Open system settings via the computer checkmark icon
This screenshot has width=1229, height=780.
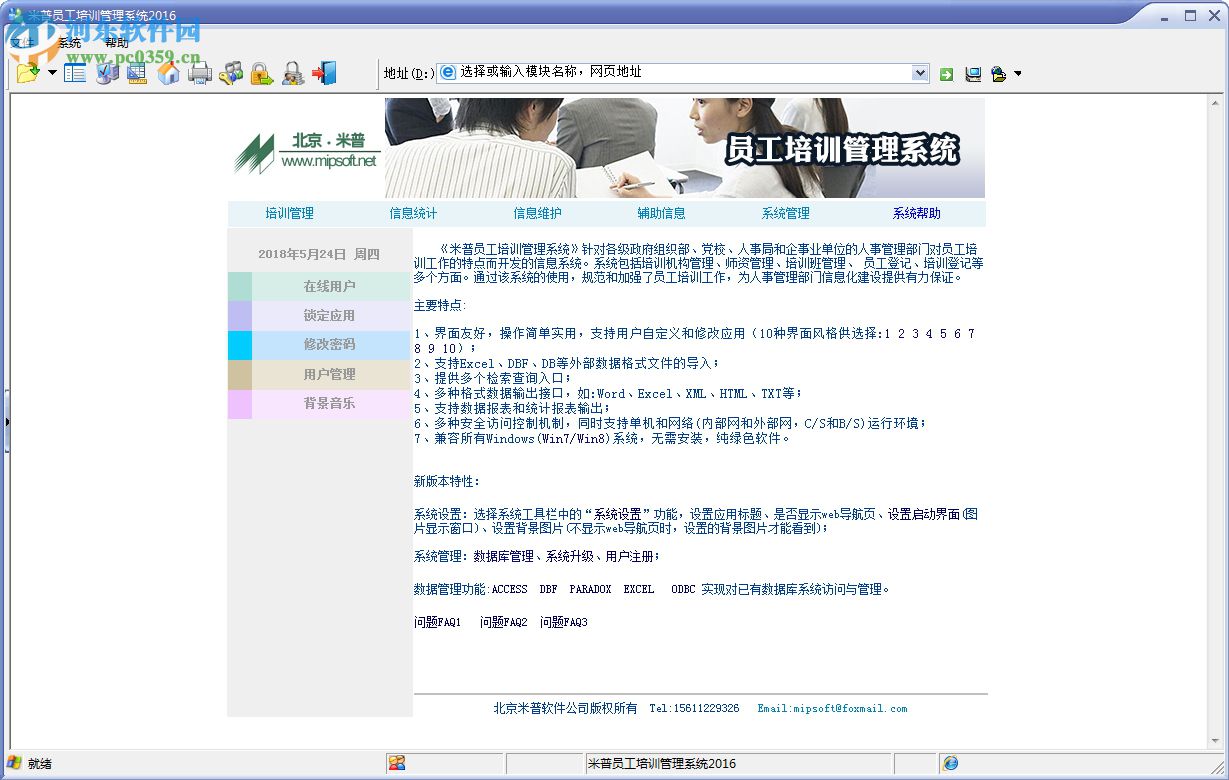[106, 73]
